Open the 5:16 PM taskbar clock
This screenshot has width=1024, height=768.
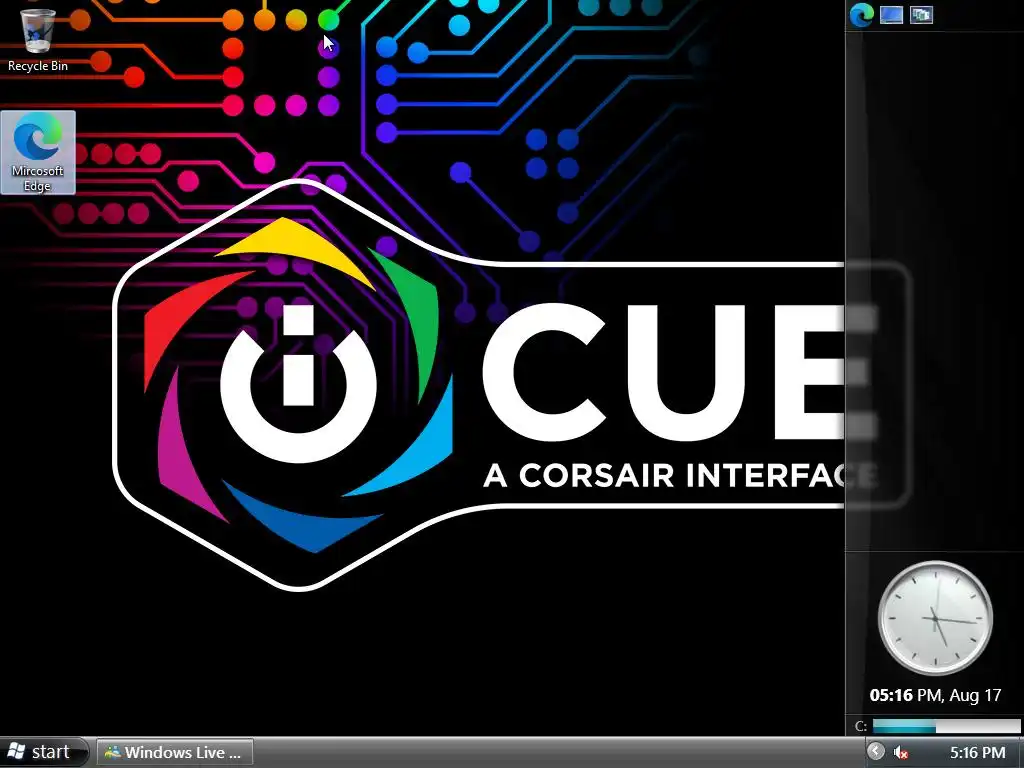(977, 752)
